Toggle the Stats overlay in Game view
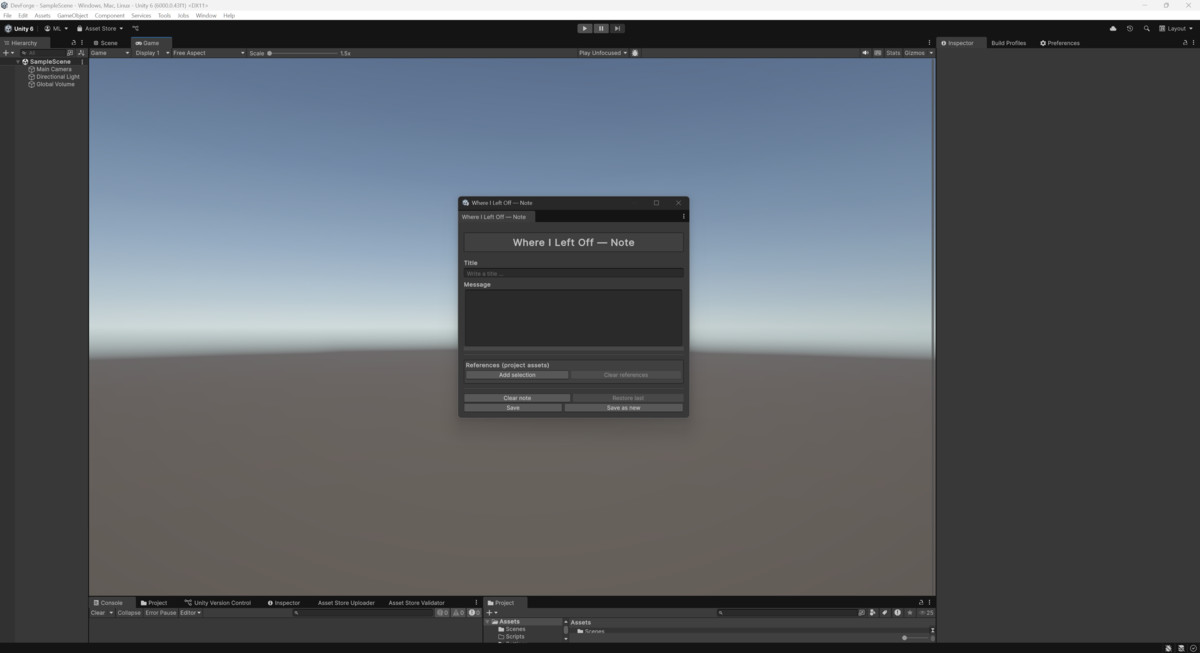The height and width of the screenshot is (653, 1200). pos(893,52)
